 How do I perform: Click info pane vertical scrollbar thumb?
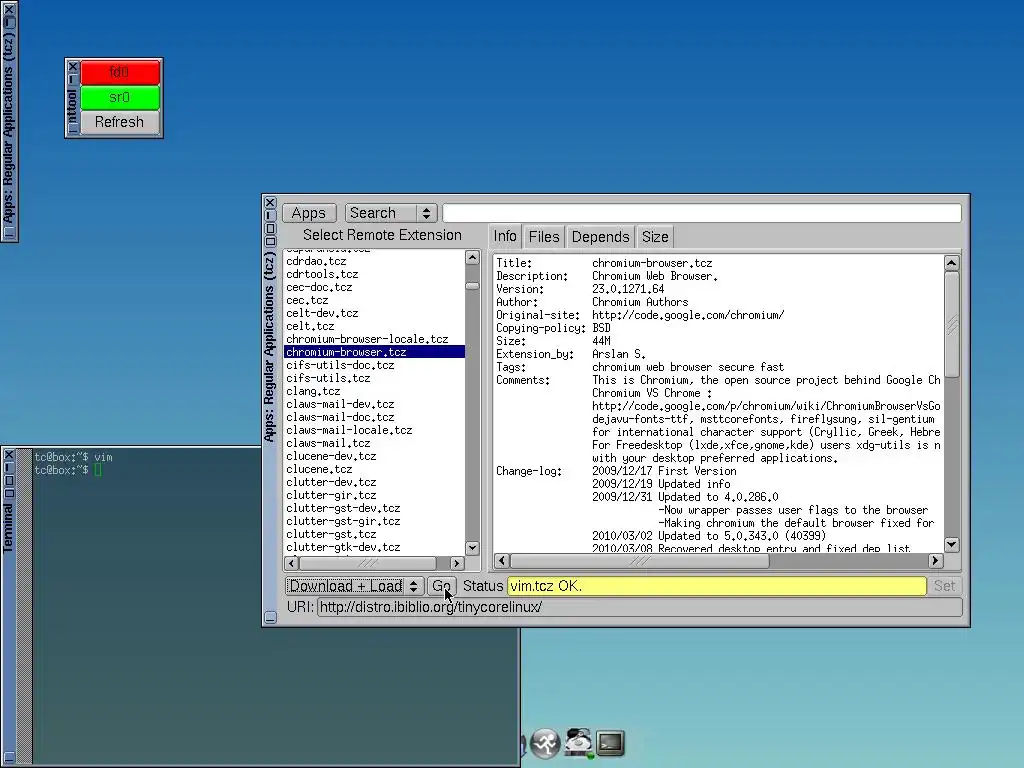tap(952, 325)
